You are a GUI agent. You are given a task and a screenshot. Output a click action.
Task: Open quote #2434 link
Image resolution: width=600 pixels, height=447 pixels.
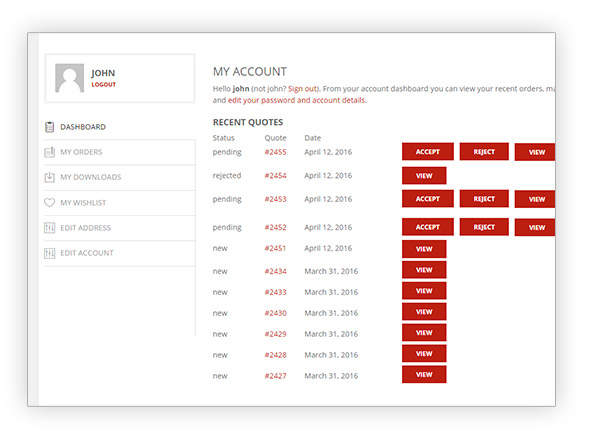pos(276,271)
